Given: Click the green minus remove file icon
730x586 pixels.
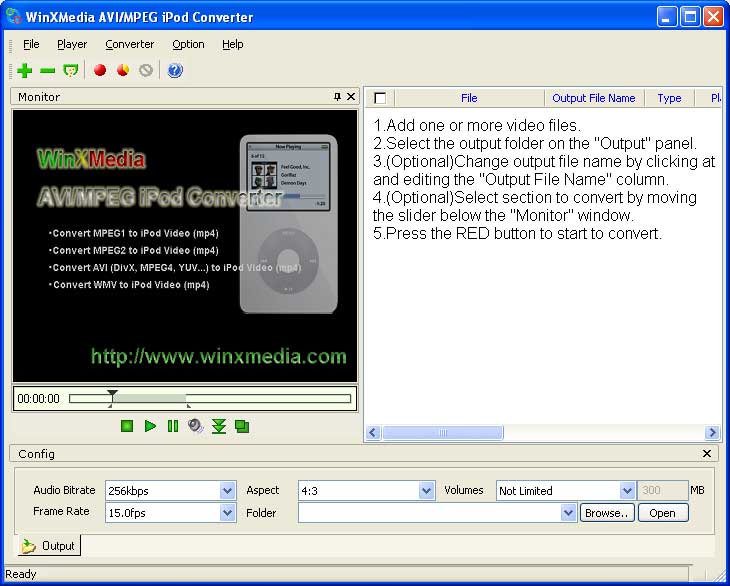Looking at the screenshot, I should (47, 71).
